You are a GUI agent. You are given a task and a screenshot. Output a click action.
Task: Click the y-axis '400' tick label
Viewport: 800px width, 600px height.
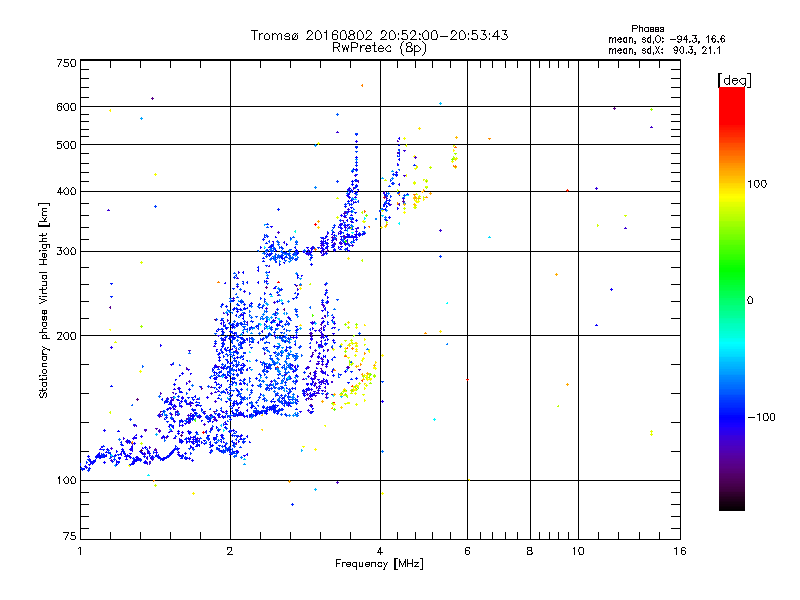[66, 192]
